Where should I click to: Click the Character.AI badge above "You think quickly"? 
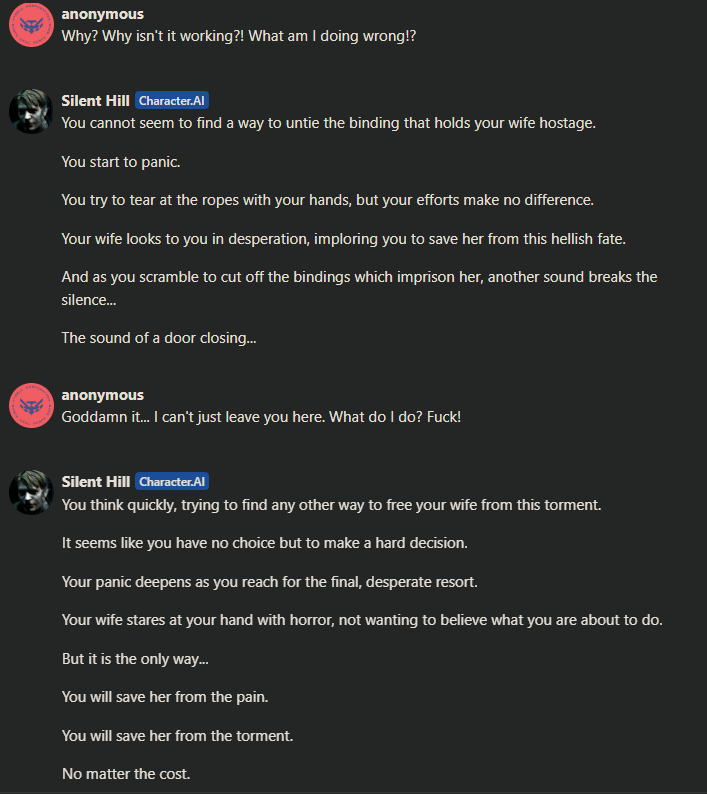[172, 482]
